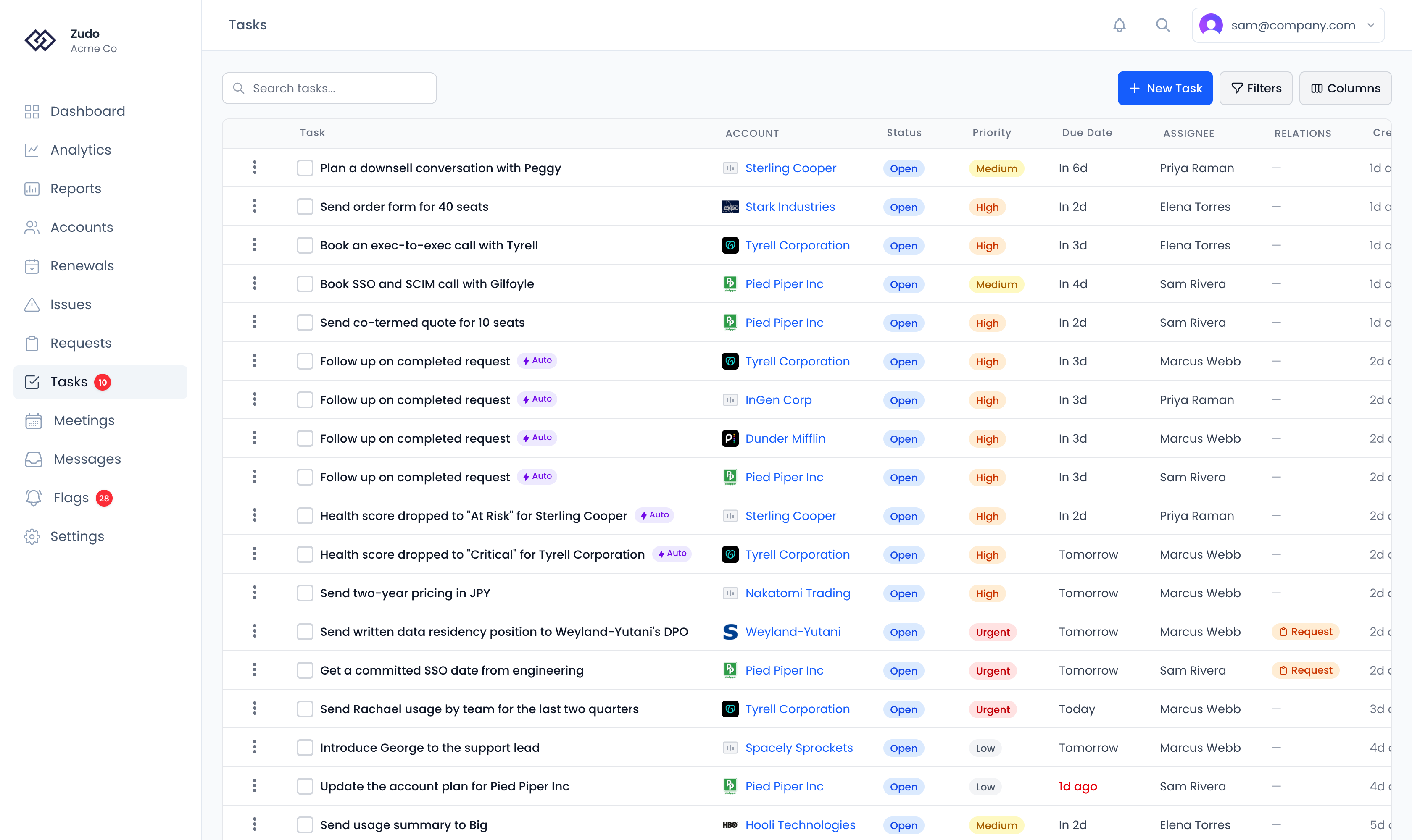The image size is (1412, 840).
Task: Click the Flags count badge showing 28
Action: pyautogui.click(x=104, y=498)
